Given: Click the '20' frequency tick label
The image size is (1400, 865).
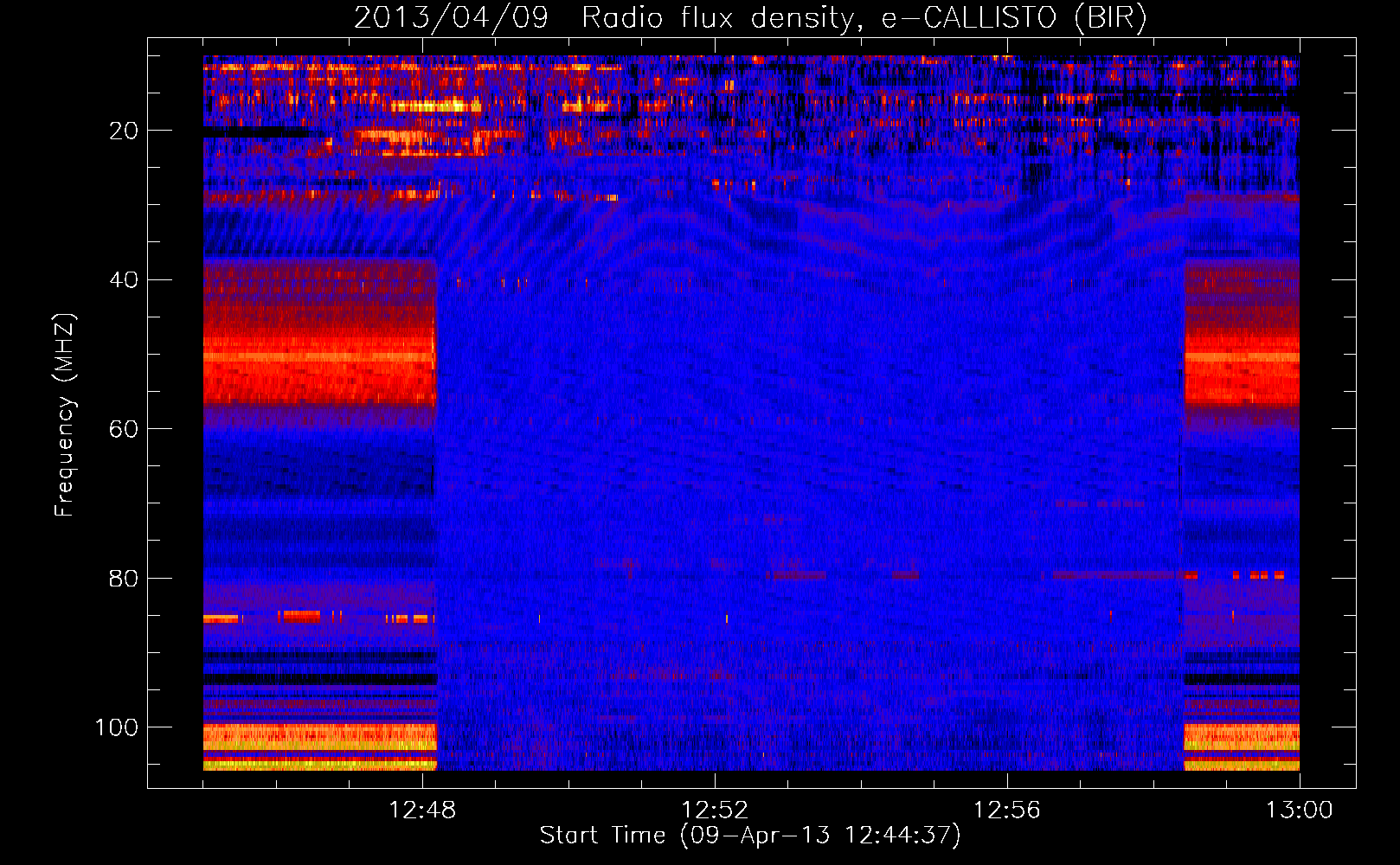Looking at the screenshot, I should [x=124, y=131].
